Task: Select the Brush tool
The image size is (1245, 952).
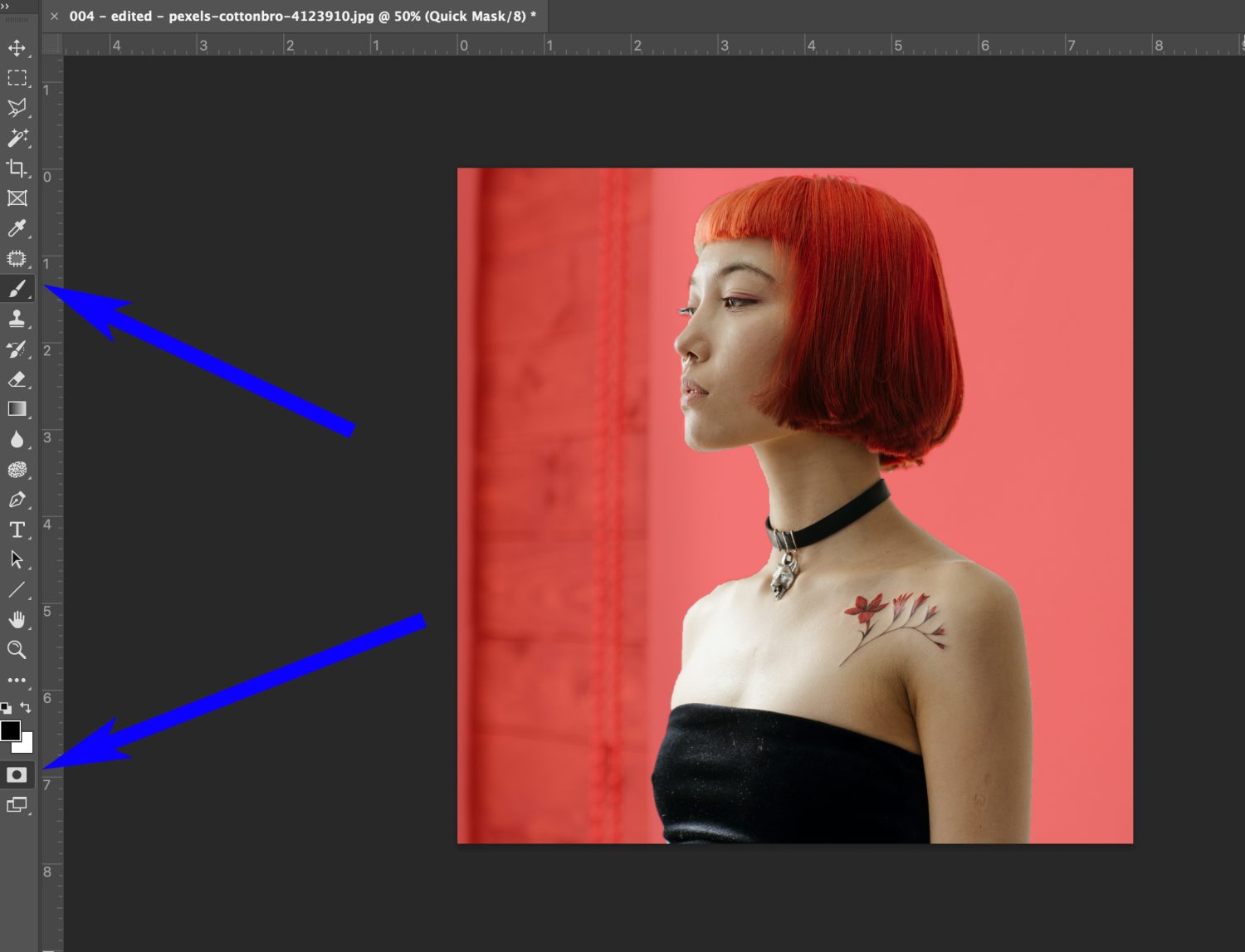Action: point(17,289)
